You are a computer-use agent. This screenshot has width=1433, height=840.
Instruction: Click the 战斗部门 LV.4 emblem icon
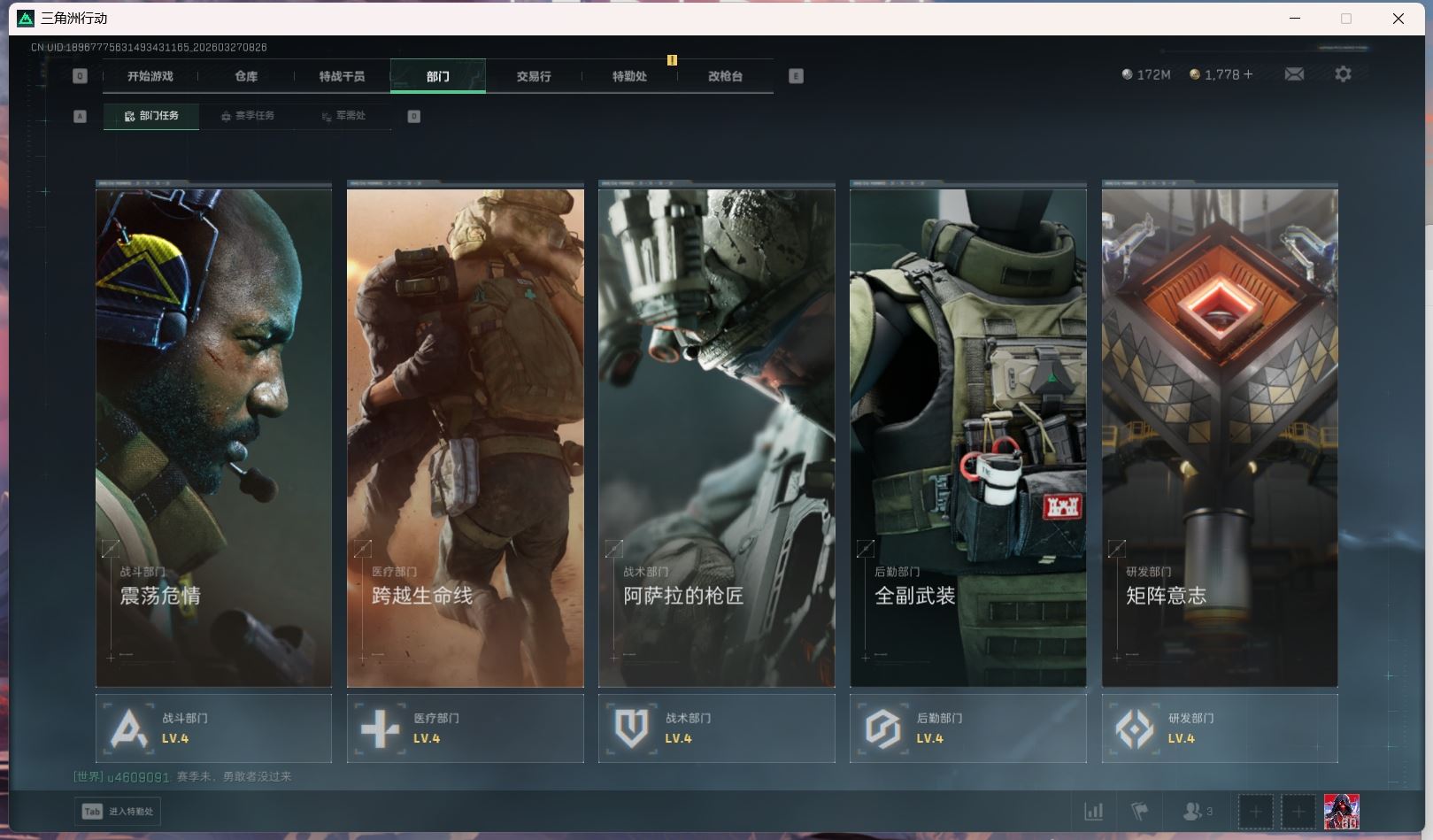point(129,728)
